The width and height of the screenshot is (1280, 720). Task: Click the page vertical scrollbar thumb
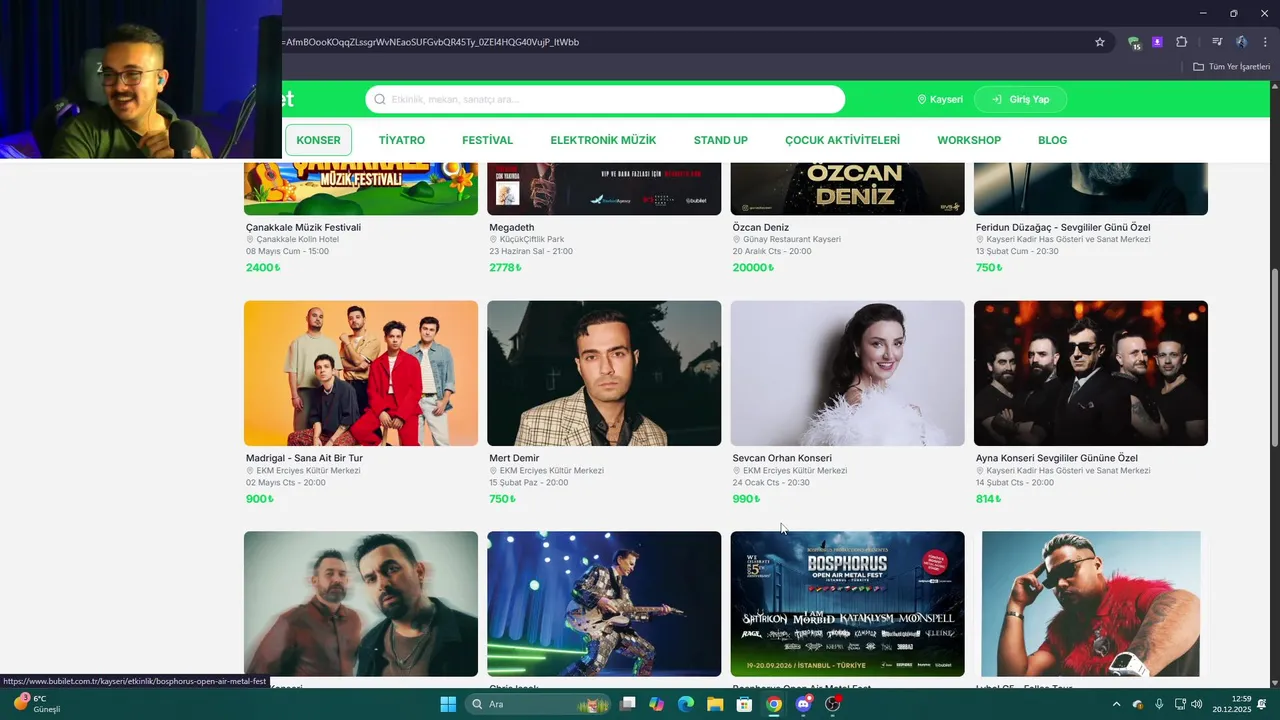tap(1274, 358)
